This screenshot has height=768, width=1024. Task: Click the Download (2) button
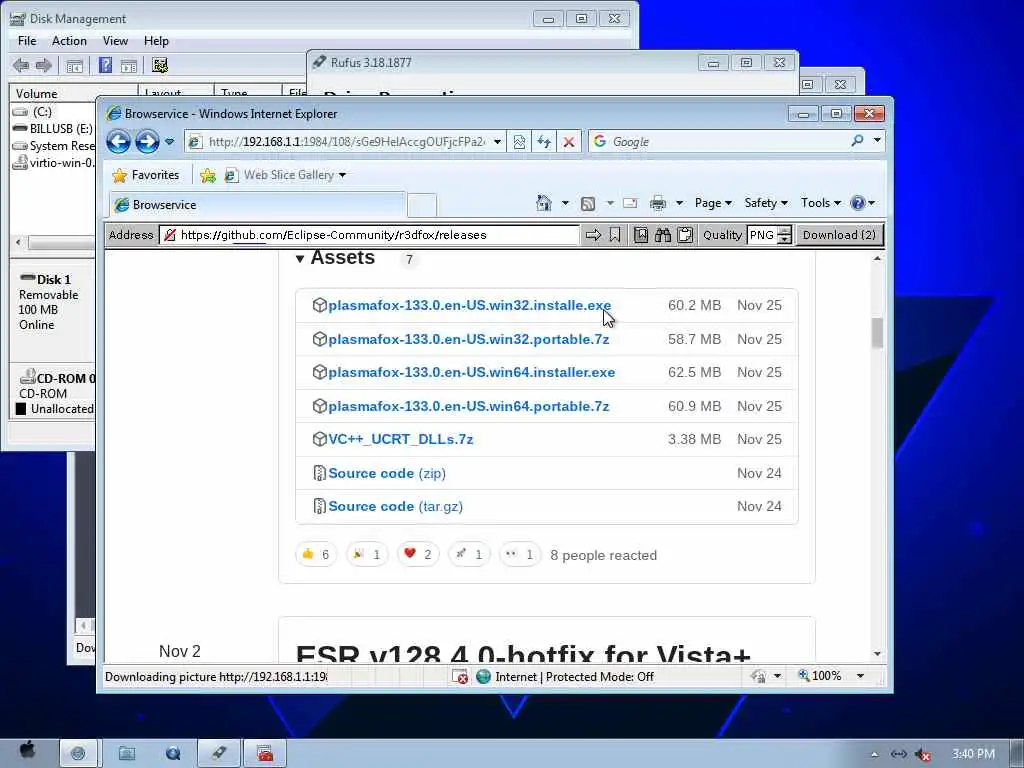point(839,235)
